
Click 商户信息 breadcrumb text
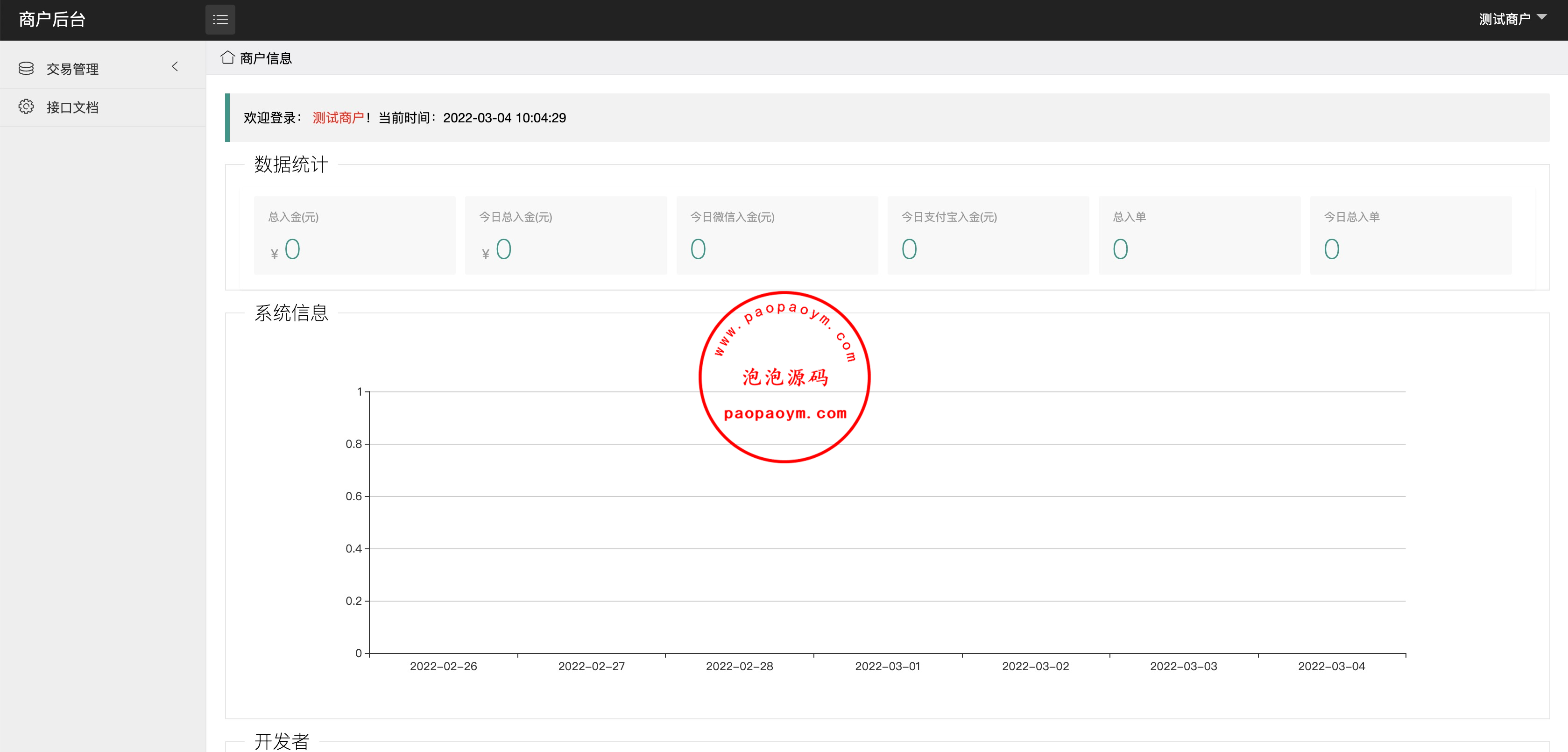pyautogui.click(x=266, y=58)
